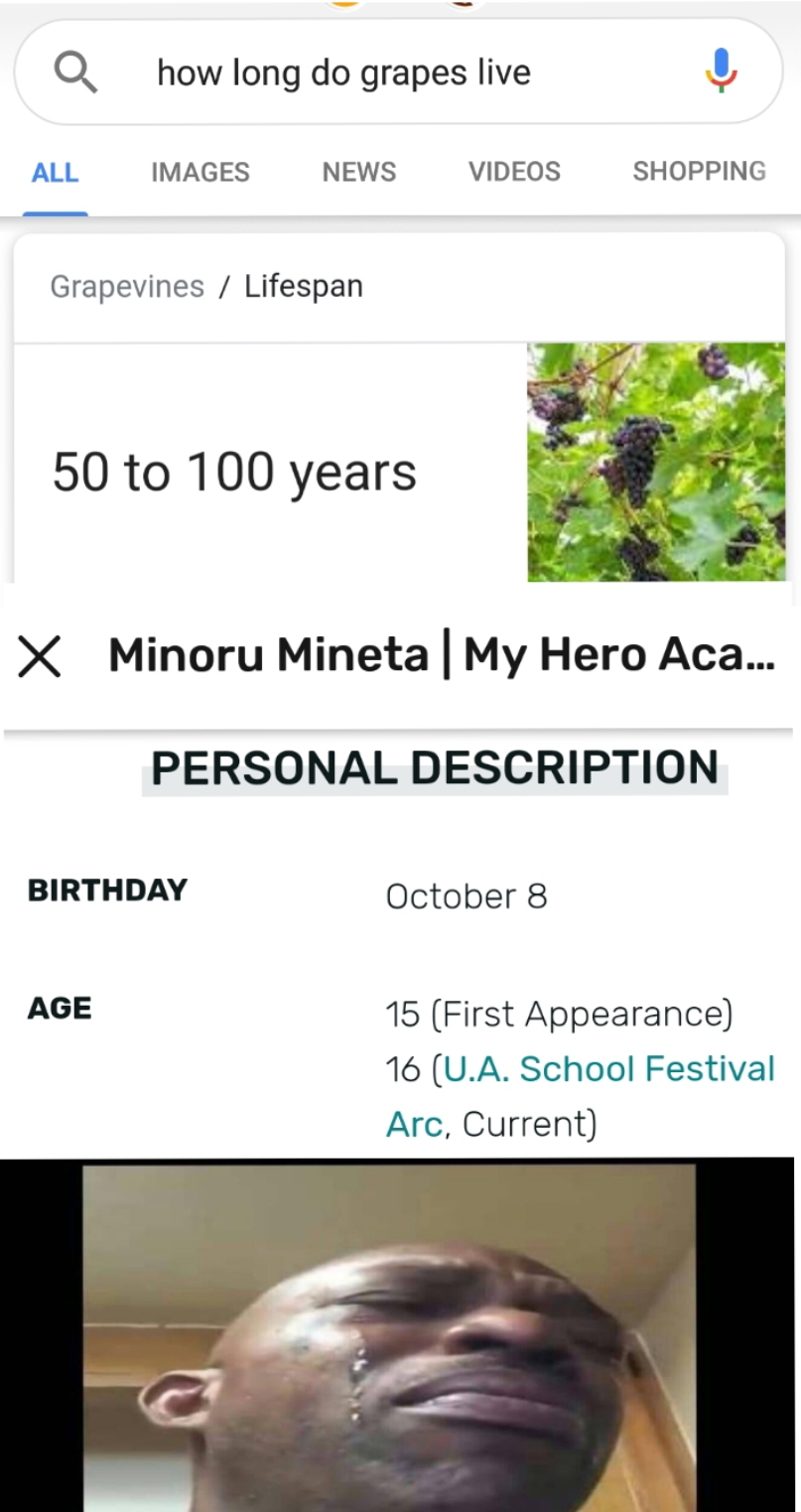Open the U.A. School Festival Arc link
Screen dimensions: 801x1512
(608, 1069)
